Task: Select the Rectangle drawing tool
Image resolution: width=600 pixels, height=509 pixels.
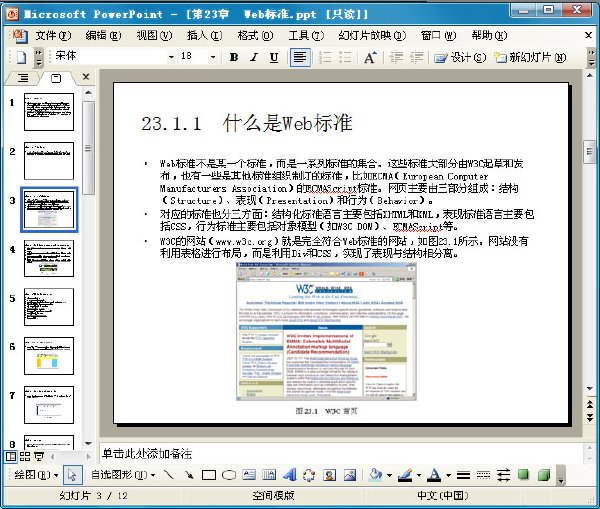Action: pyautogui.click(x=209, y=475)
